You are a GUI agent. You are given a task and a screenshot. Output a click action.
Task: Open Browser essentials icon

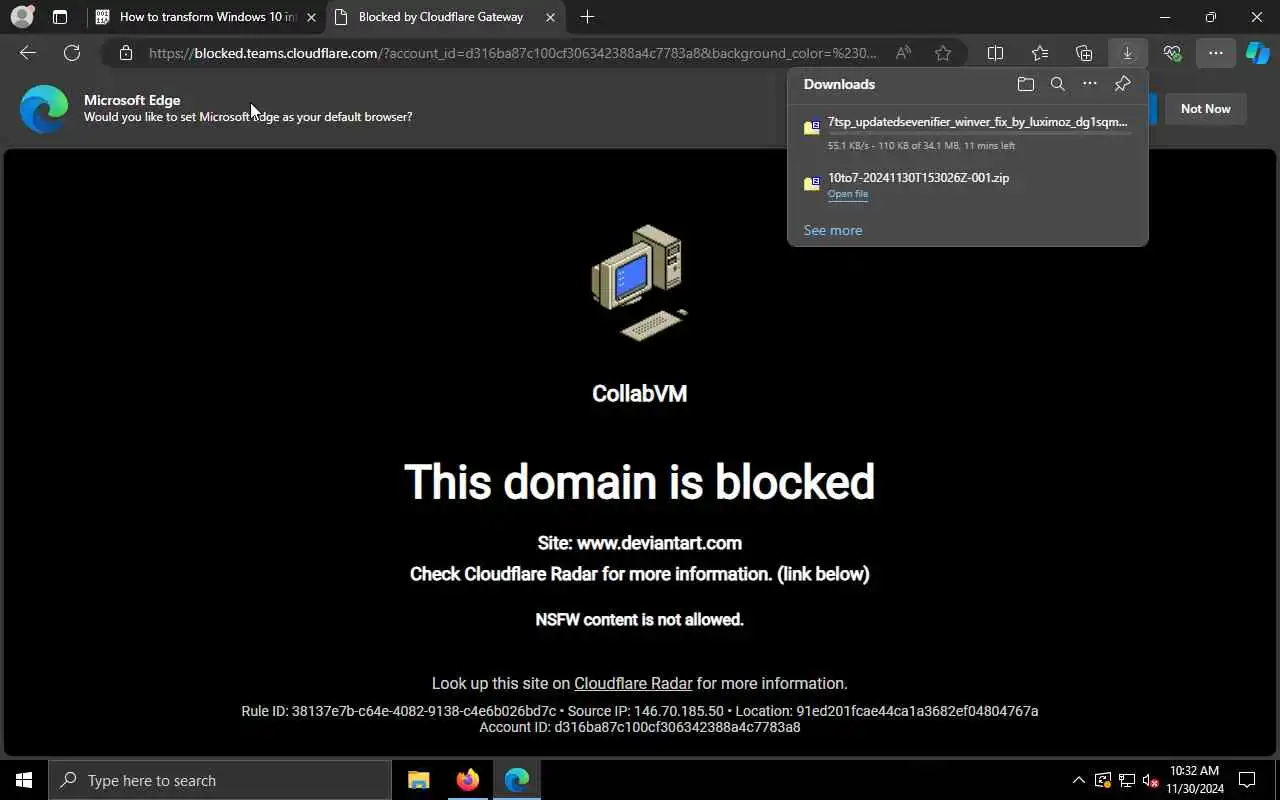1172,53
